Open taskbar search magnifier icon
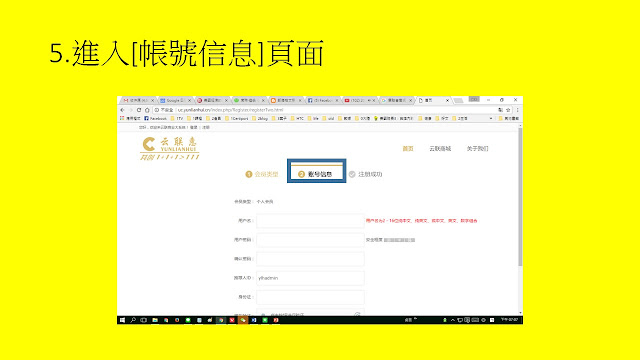This screenshot has height=360, width=640. tap(133, 320)
